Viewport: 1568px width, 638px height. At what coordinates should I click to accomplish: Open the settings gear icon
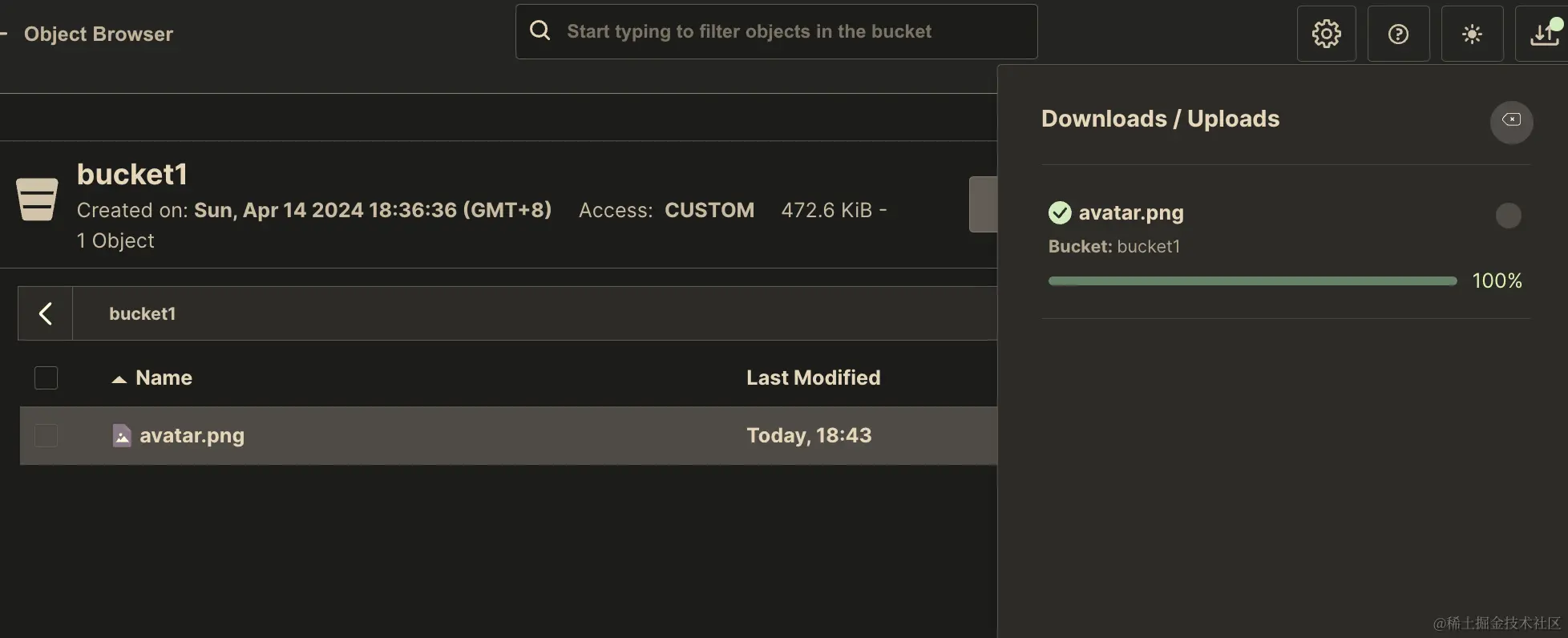[1326, 34]
